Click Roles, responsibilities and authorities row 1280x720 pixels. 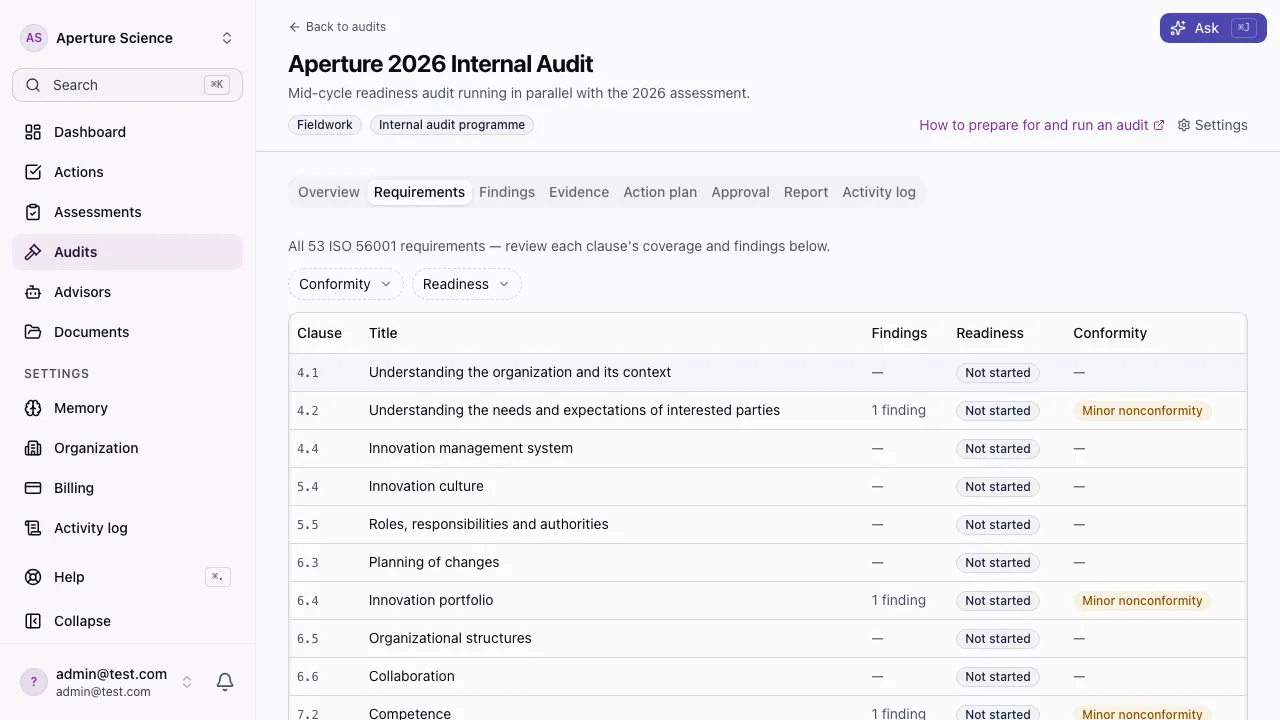pos(768,524)
